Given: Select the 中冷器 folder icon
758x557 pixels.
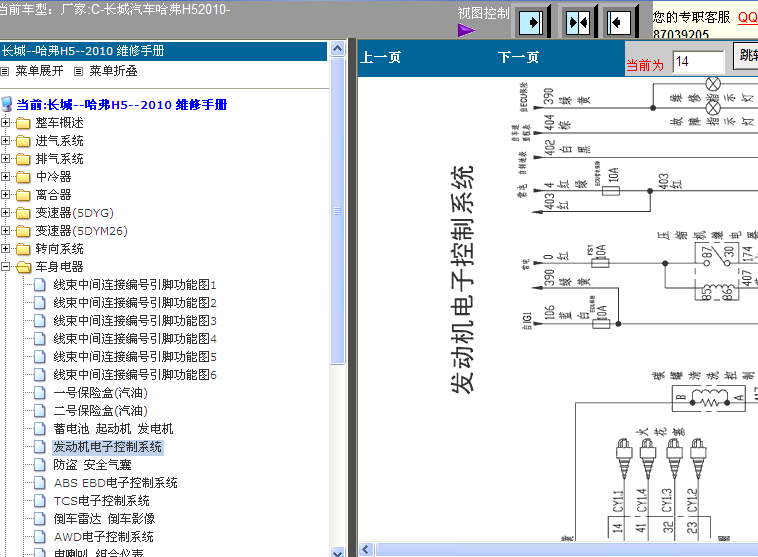Looking at the screenshot, I should pyautogui.click(x=23, y=177).
